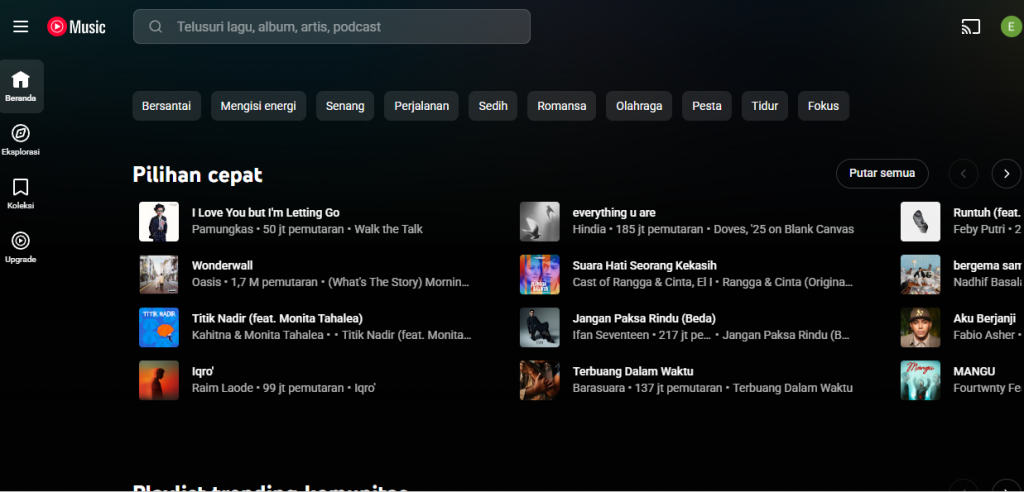Play I Love You but I'm Letting Go thumbnail

click(x=159, y=221)
